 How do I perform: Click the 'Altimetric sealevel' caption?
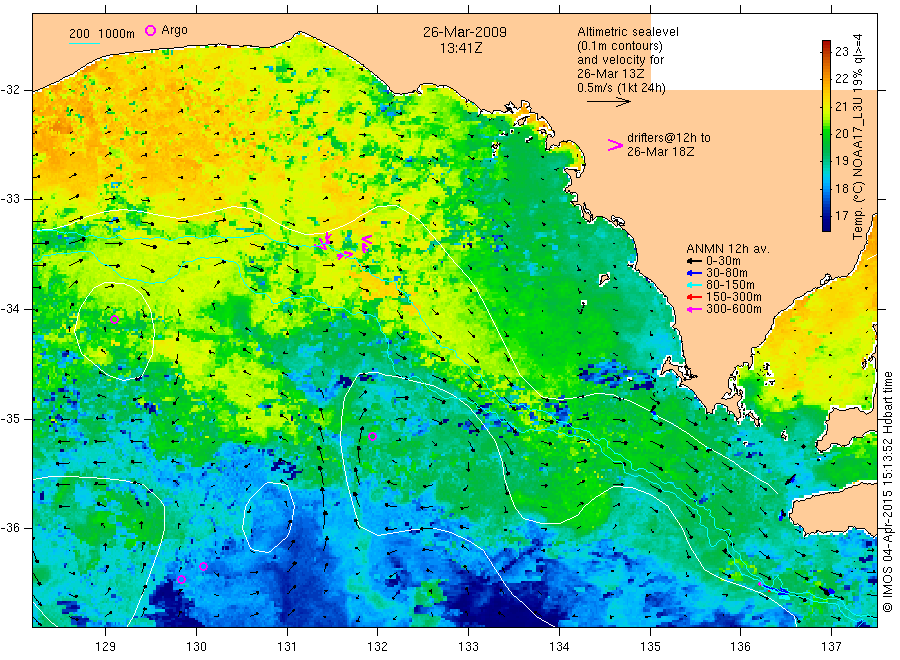pyautogui.click(x=628, y=32)
